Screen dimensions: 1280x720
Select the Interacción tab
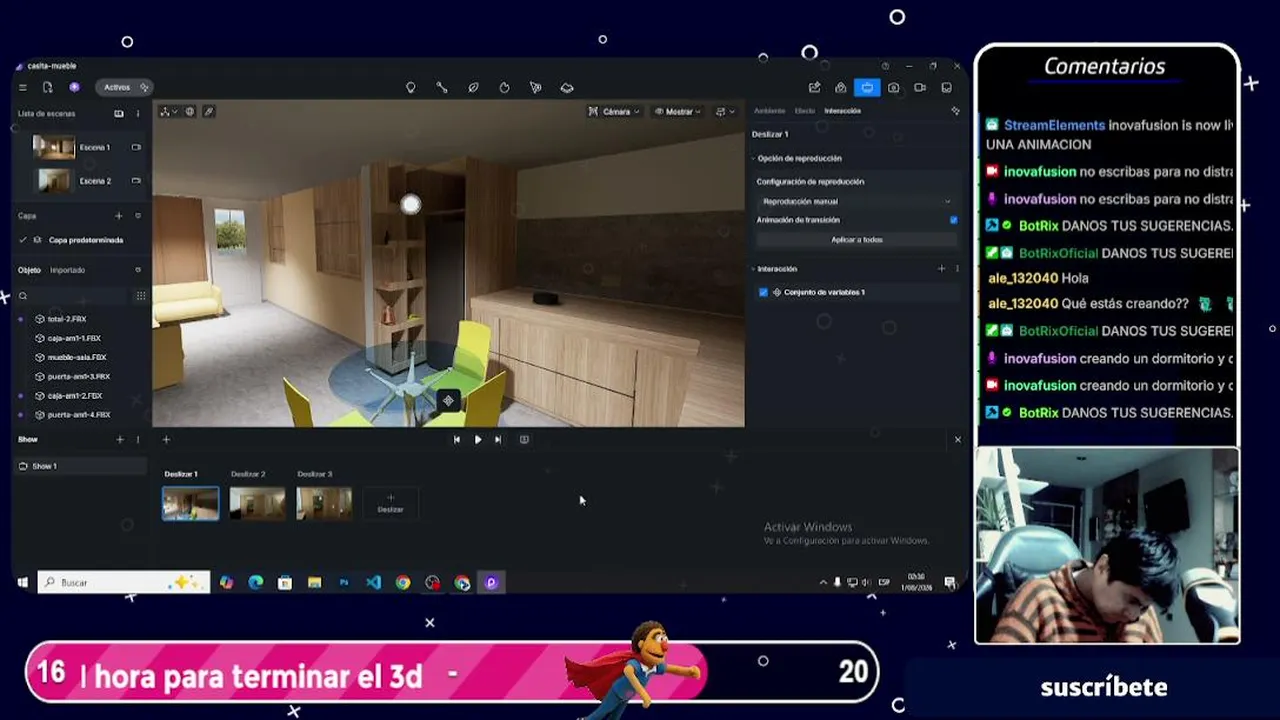(x=842, y=111)
